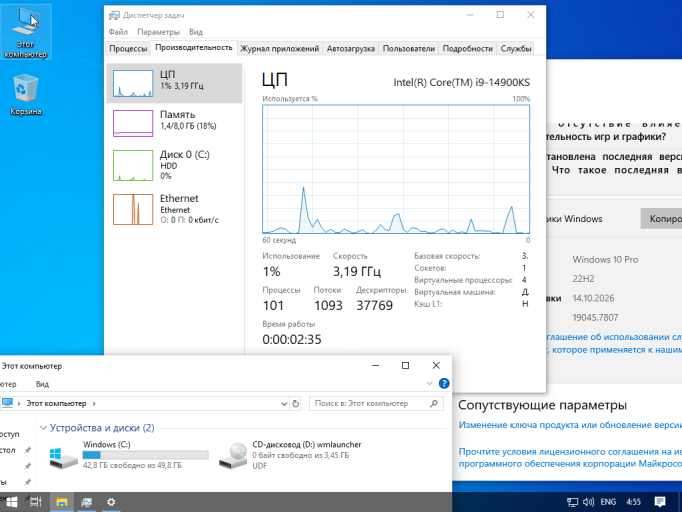This screenshot has height=512, width=682.
Task: Collapse the Устройства и диски group
Action: click(x=43, y=428)
